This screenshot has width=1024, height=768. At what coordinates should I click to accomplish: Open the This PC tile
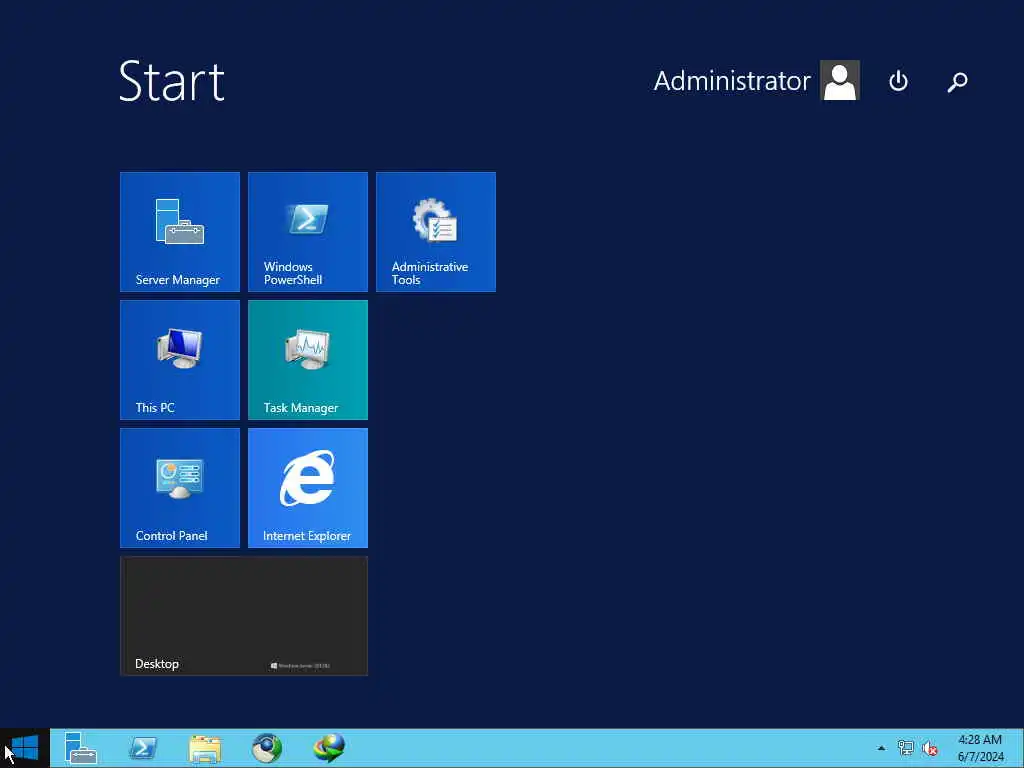180,360
